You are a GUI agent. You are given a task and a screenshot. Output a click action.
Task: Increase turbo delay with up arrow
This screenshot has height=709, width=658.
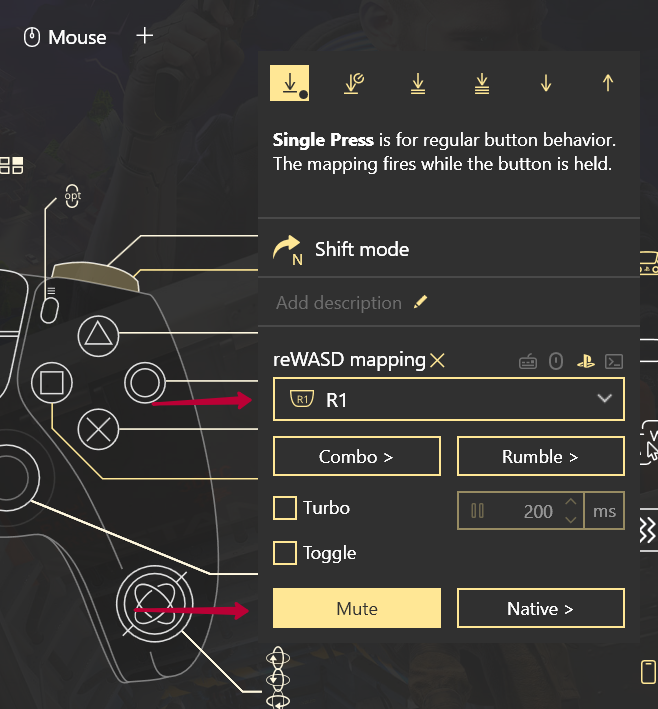tap(571, 502)
